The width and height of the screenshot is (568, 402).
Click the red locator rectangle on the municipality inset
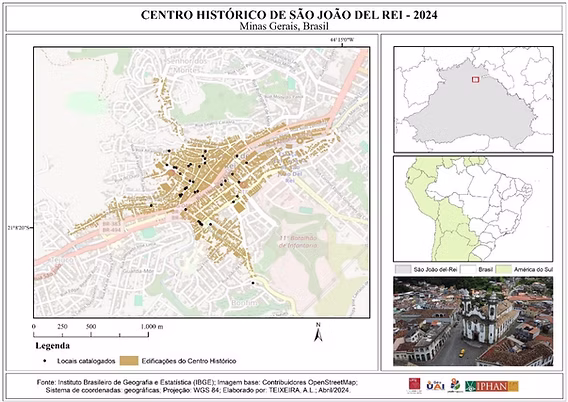point(475,79)
